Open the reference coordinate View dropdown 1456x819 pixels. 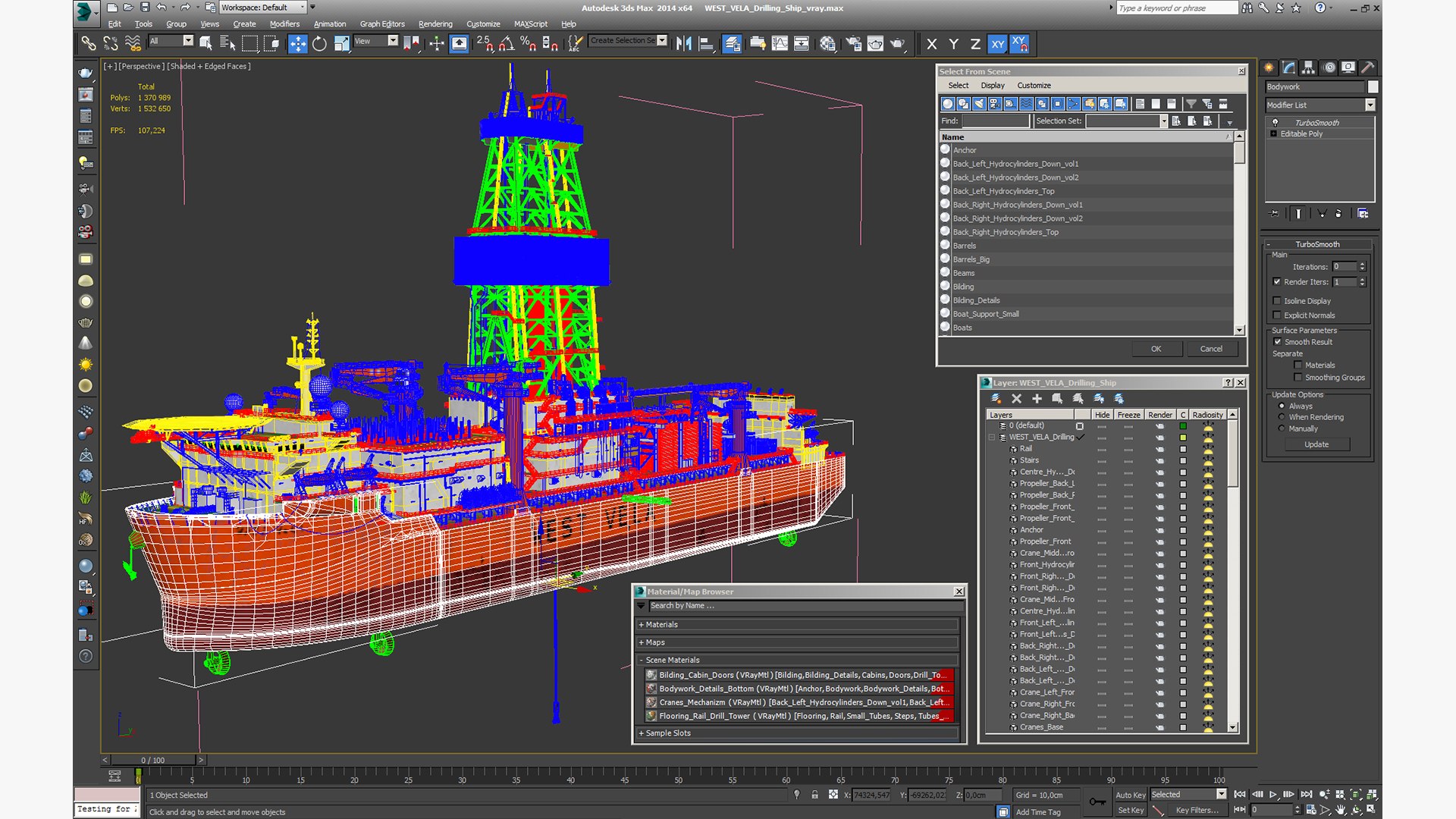375,41
